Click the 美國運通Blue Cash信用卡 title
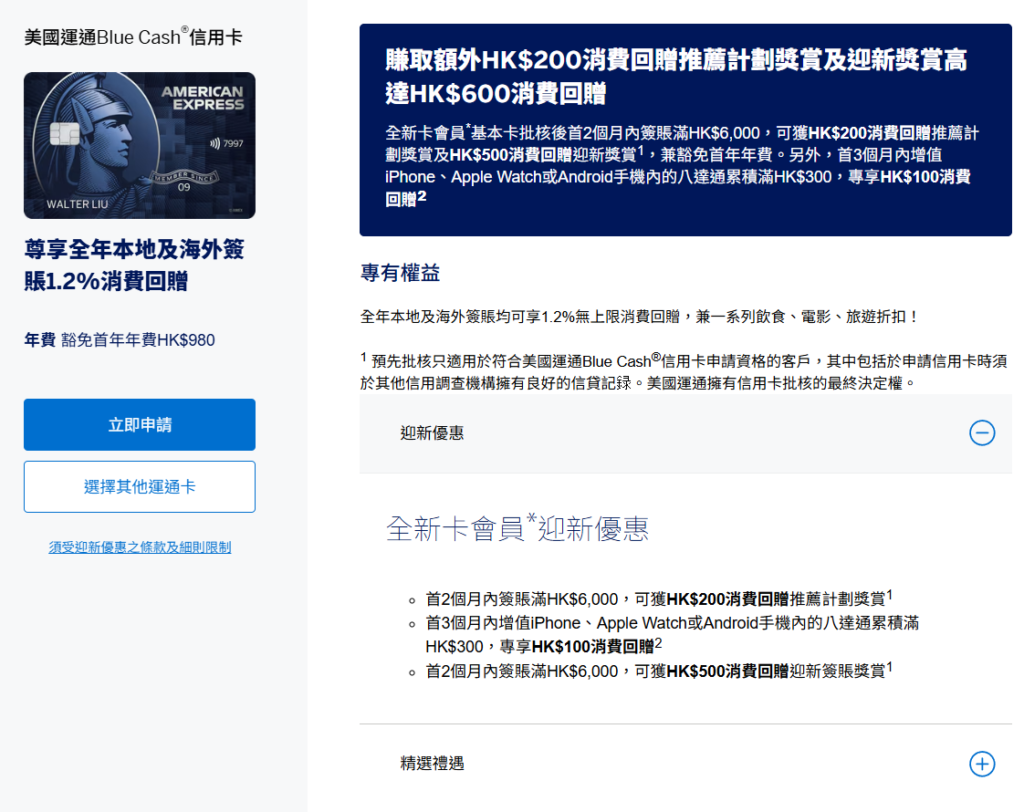 pyautogui.click(x=133, y=37)
